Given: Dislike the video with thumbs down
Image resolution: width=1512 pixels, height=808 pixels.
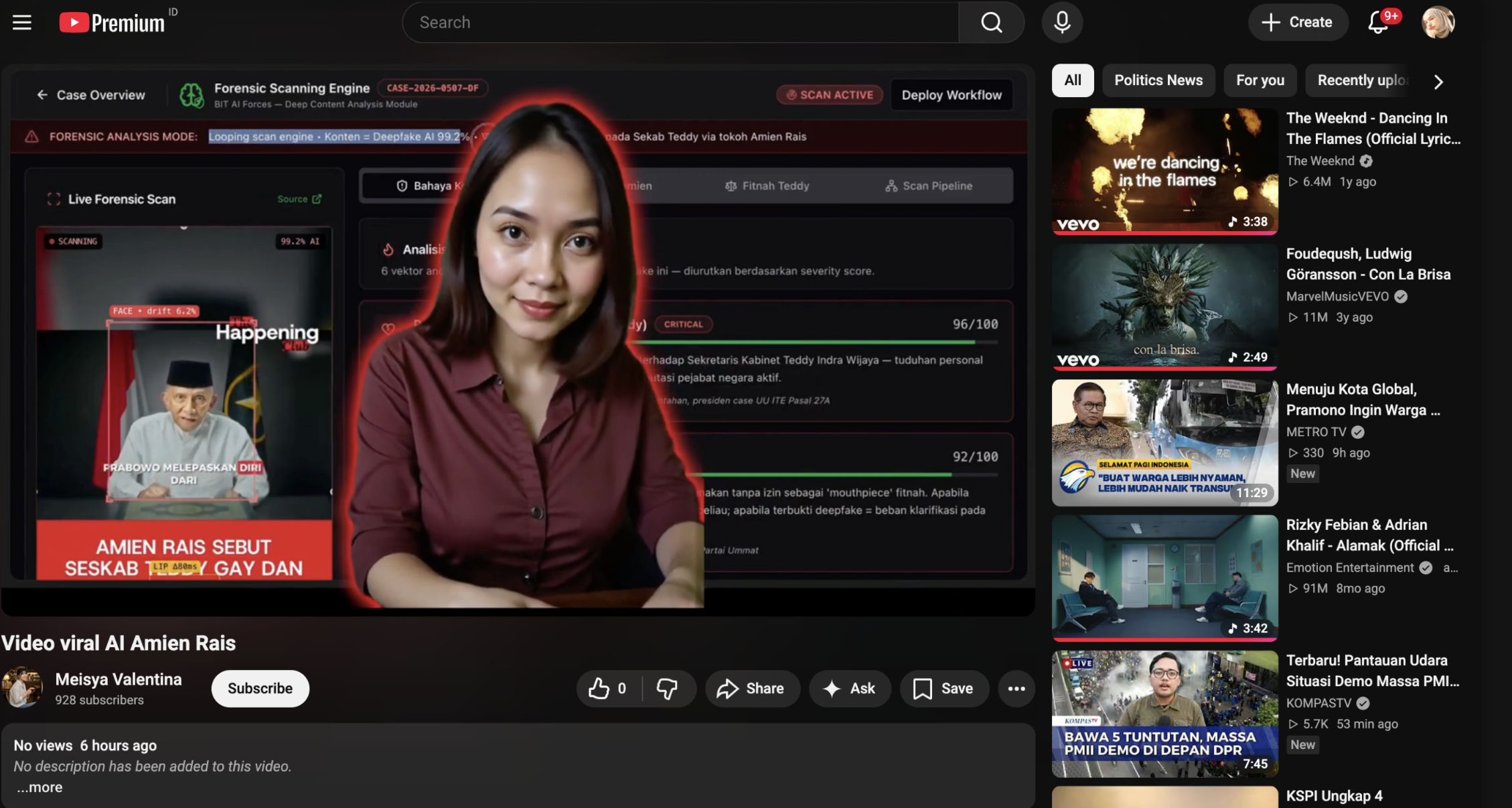Looking at the screenshot, I should [x=668, y=689].
